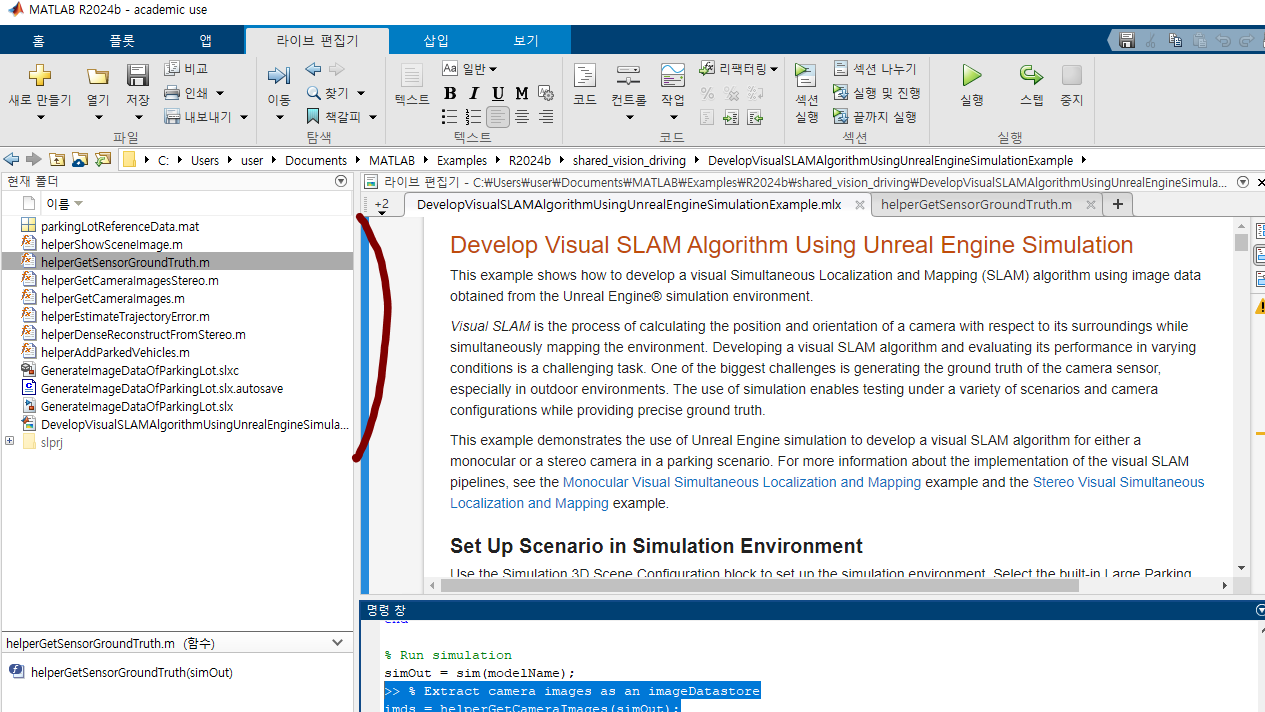Select helperShowSceneImage.m in file list

tap(112, 244)
